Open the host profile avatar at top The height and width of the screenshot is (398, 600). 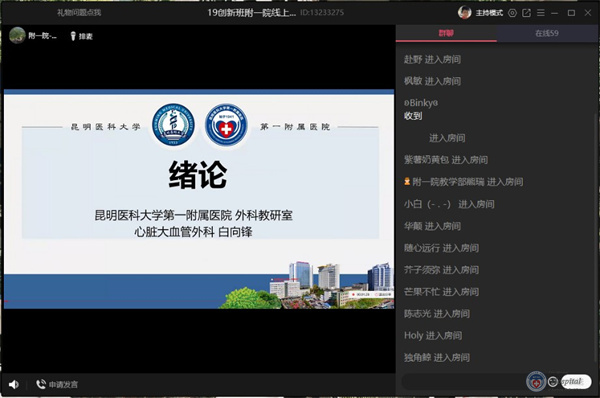[465, 13]
